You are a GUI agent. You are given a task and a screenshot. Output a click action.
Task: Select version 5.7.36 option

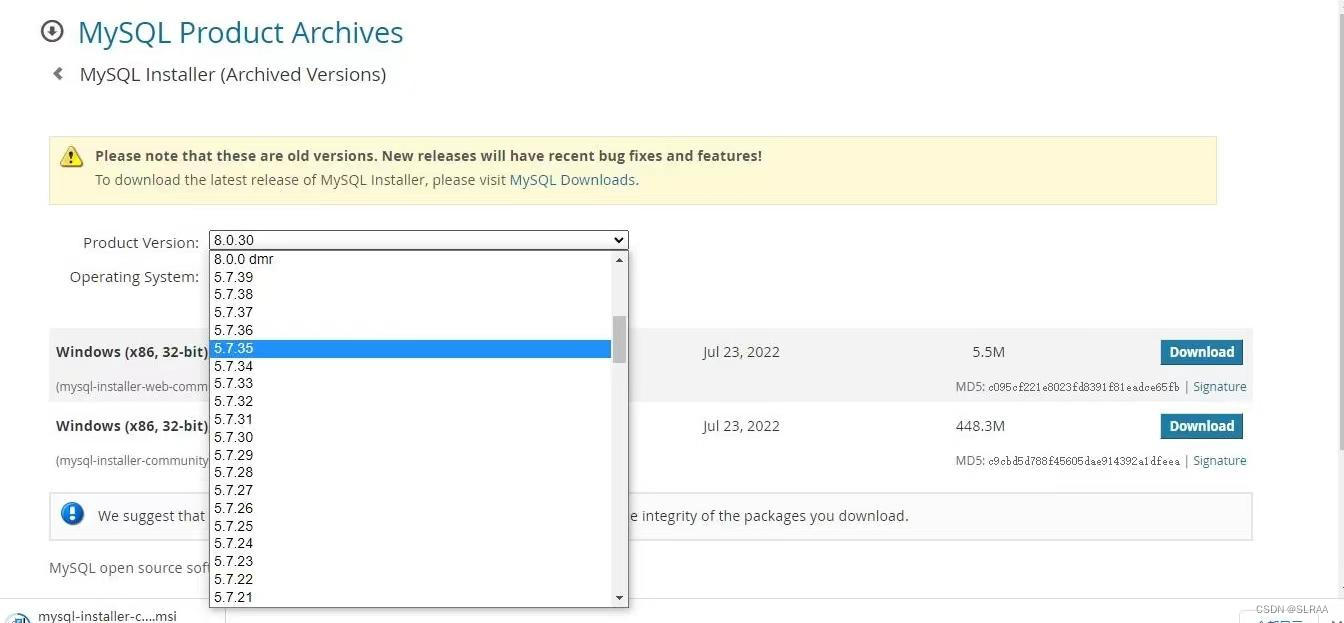[x=410, y=331]
